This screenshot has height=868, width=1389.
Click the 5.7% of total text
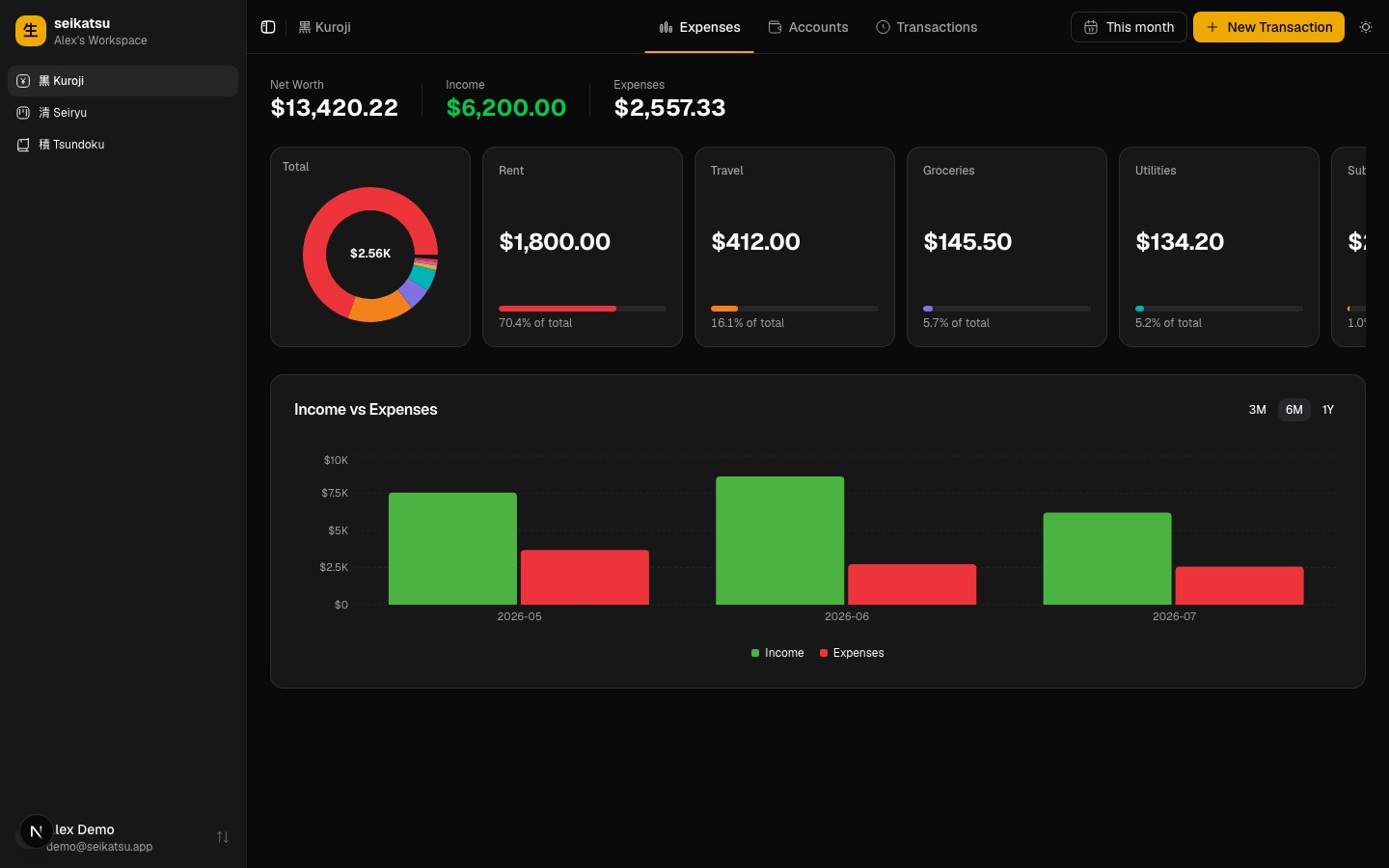[x=956, y=323]
